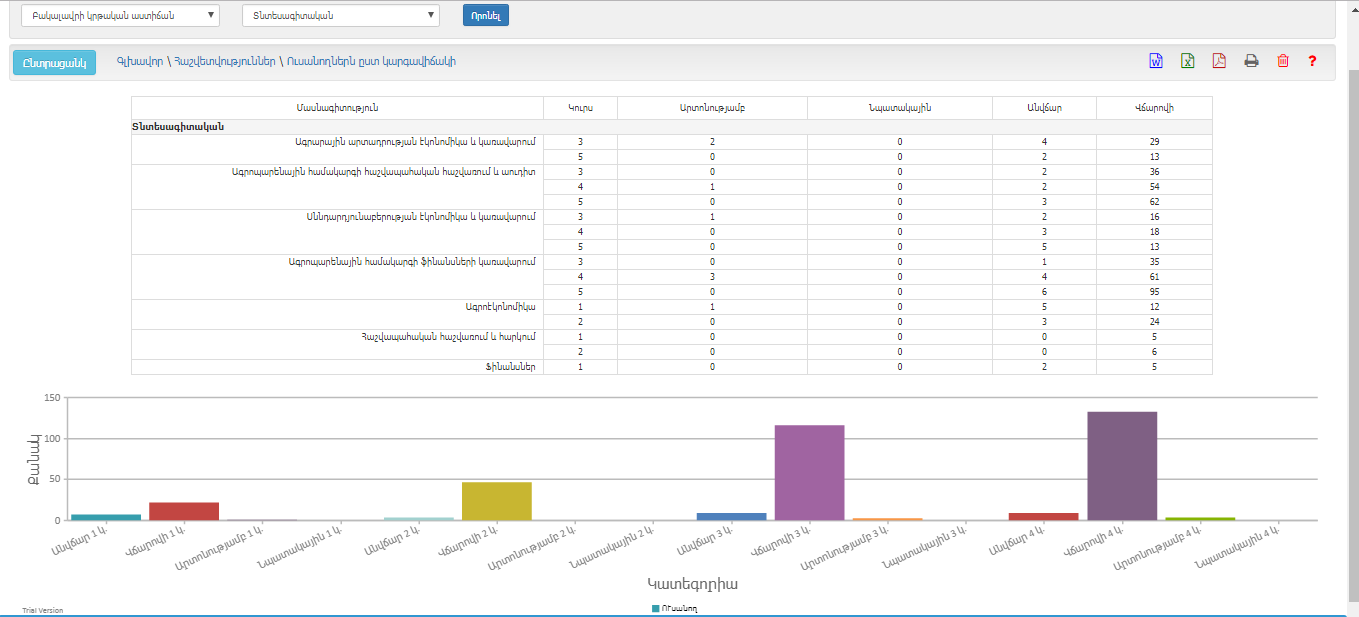Click the dark purple Վճարովի 4 կ. bar
1359x617 pixels.
coord(1122,465)
